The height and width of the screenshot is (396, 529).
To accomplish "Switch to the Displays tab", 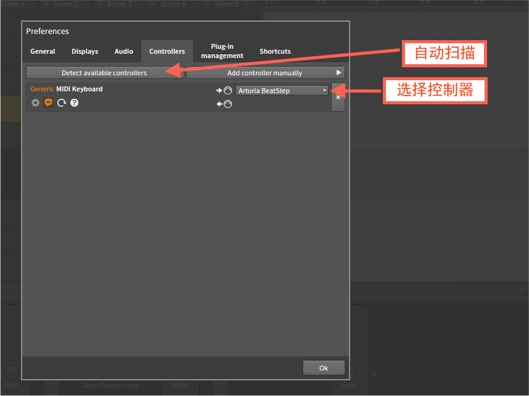I will [x=85, y=51].
